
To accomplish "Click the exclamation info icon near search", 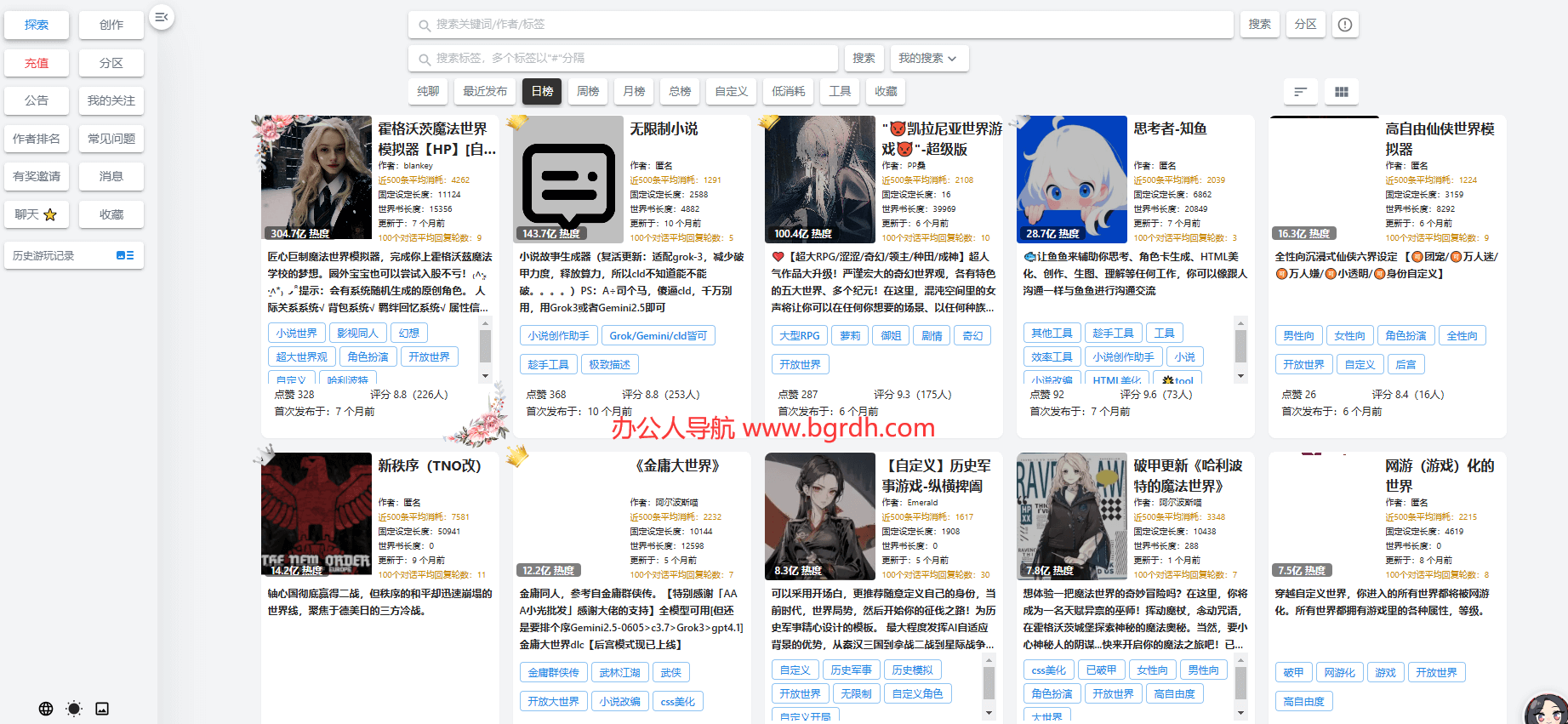I will point(1344,25).
